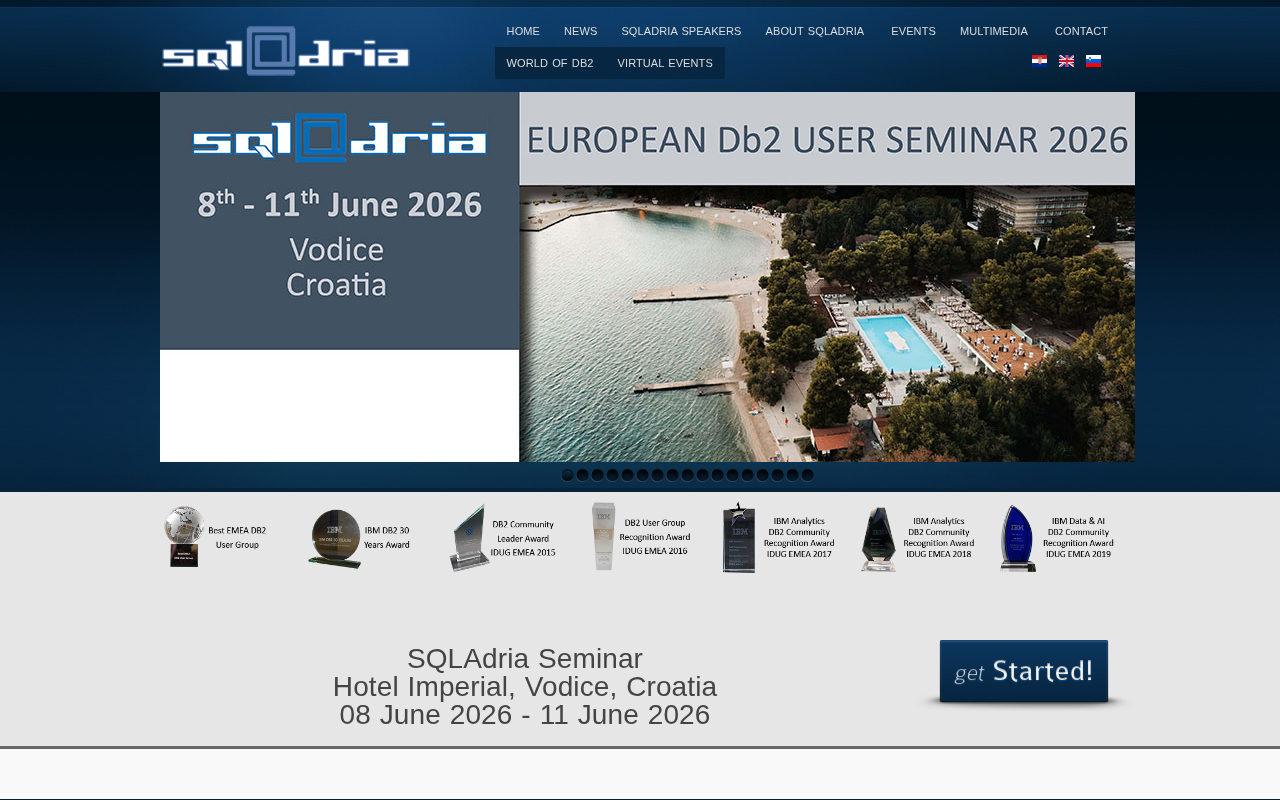Viewport: 1280px width, 800px height.
Task: Switch site language to Slovenian flag
Action: click(1093, 61)
